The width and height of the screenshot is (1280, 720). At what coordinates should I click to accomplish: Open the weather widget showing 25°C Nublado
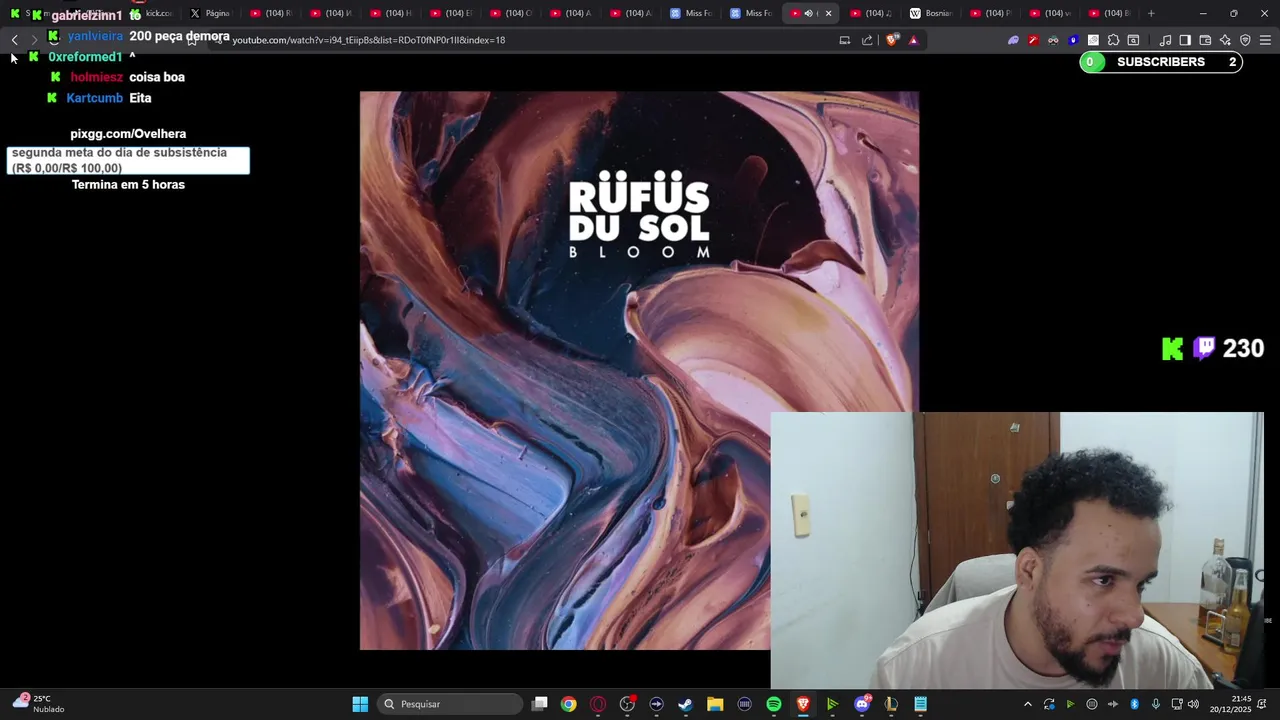[x=38, y=704]
